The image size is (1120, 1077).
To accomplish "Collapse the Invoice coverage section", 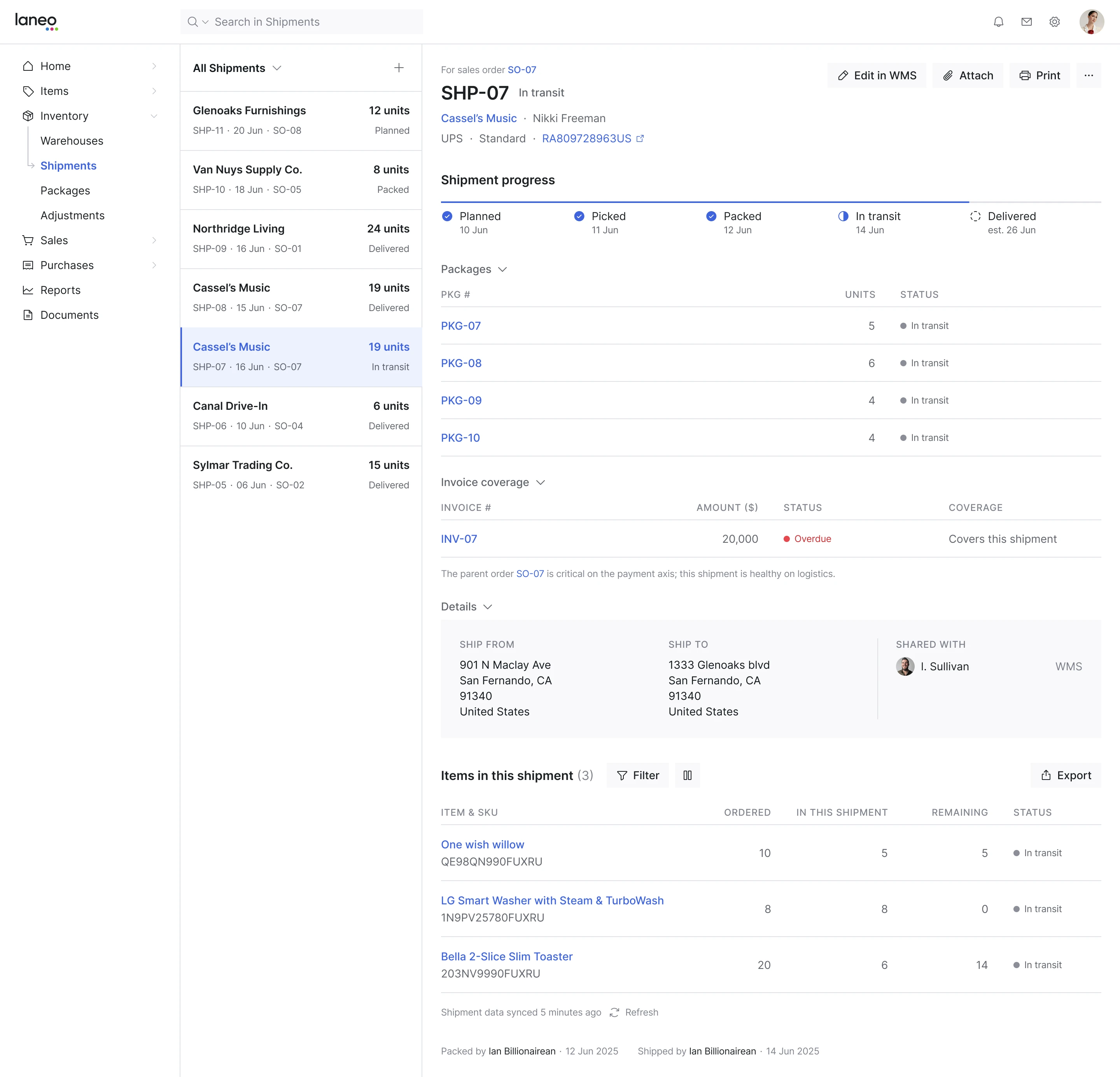I will coord(493,482).
